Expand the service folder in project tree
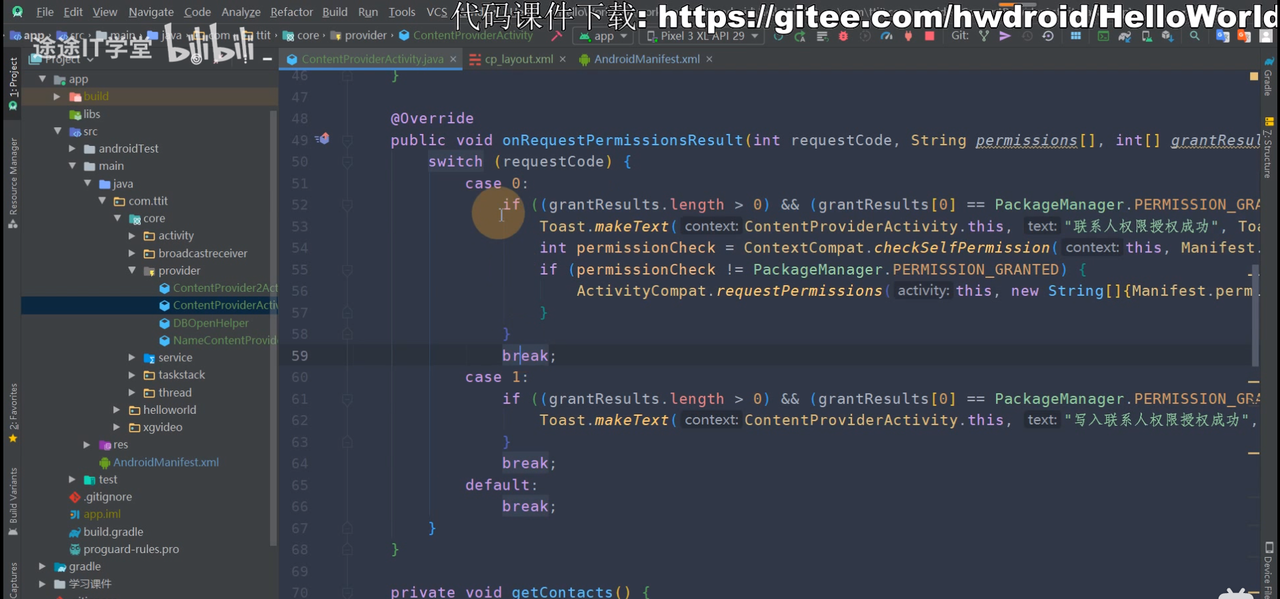This screenshot has width=1280, height=599. pyautogui.click(x=132, y=358)
